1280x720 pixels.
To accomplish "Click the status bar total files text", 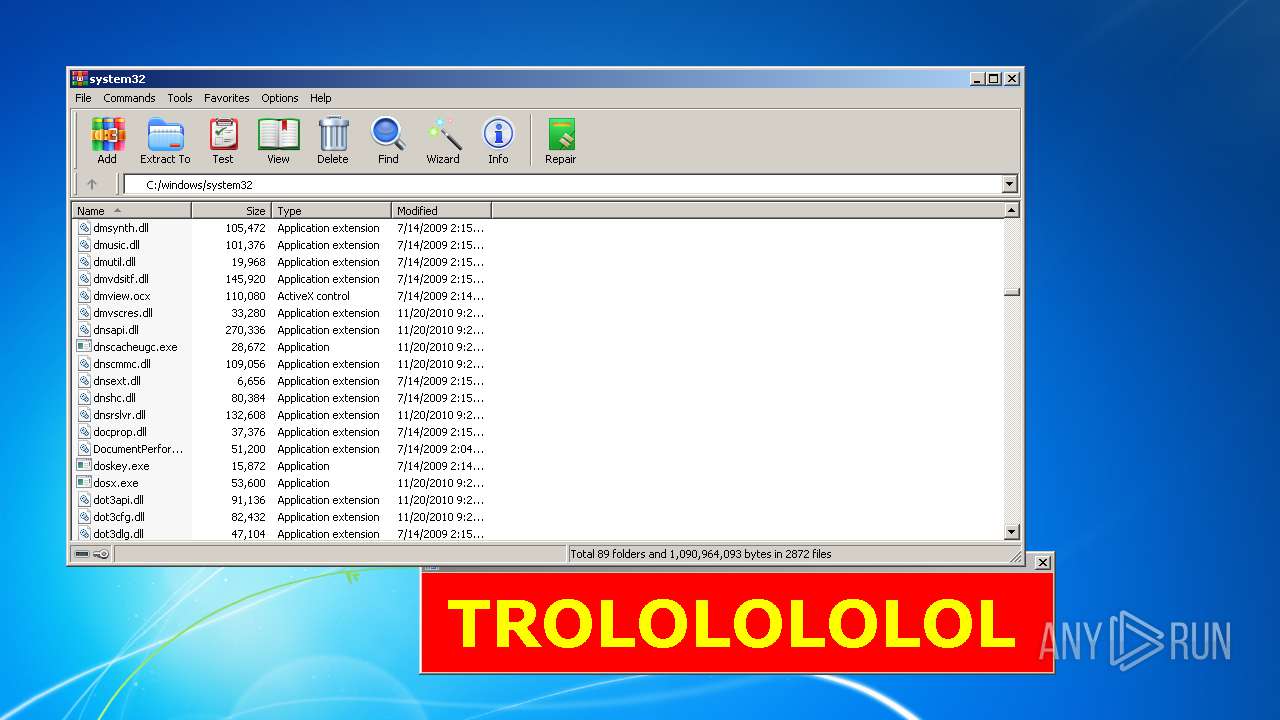I will tap(700, 554).
